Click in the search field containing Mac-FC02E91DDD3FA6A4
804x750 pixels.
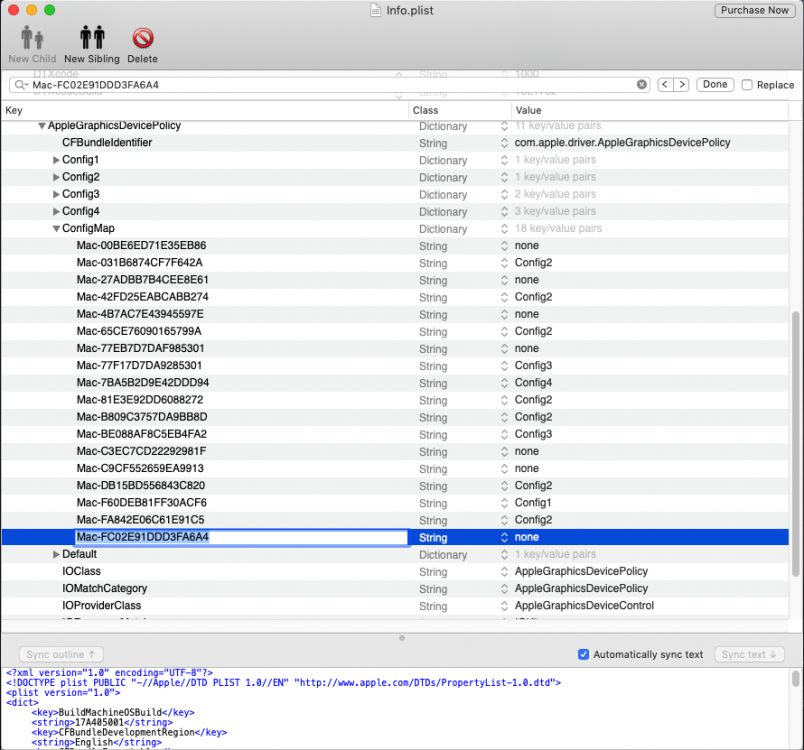(x=328, y=85)
